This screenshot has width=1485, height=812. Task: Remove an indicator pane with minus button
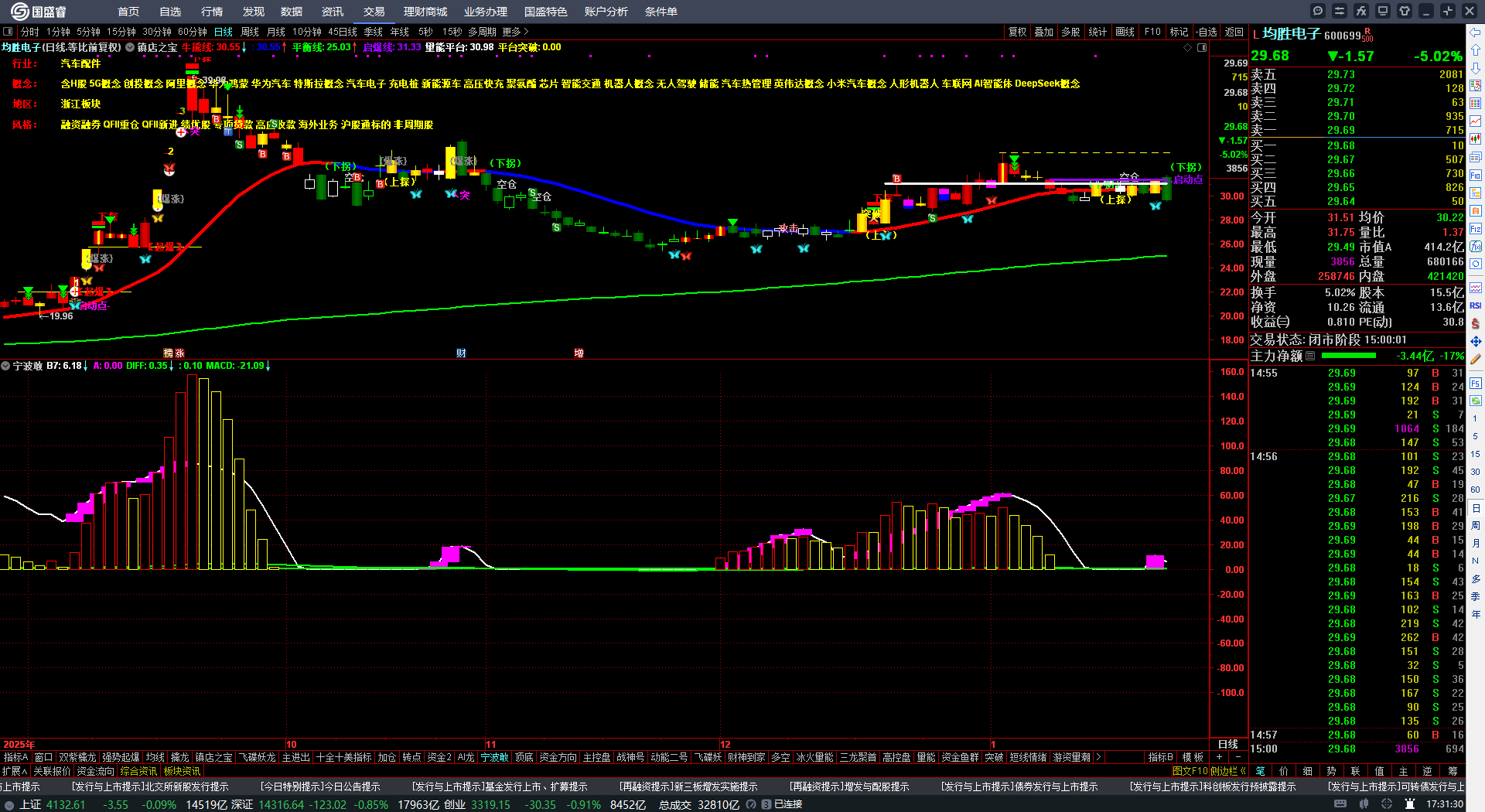click(x=1237, y=757)
